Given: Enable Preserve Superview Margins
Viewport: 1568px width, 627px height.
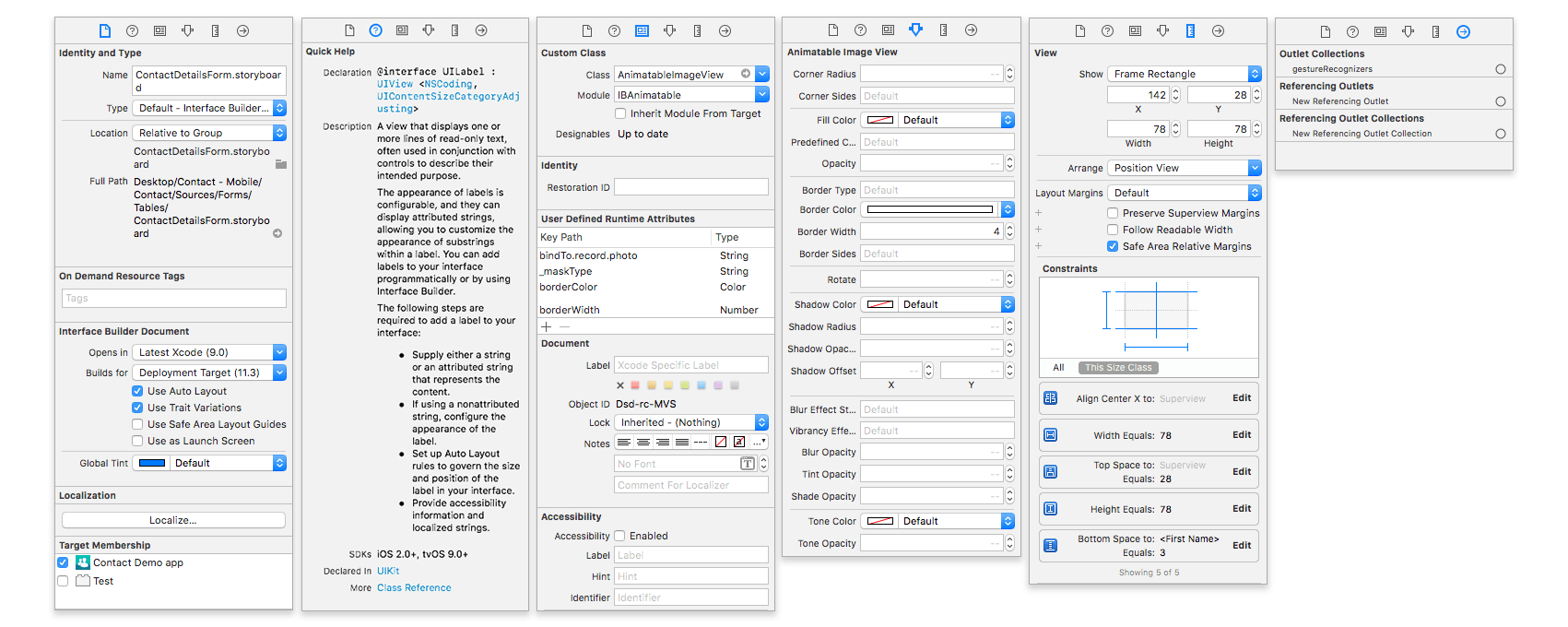Looking at the screenshot, I should coord(1113,213).
